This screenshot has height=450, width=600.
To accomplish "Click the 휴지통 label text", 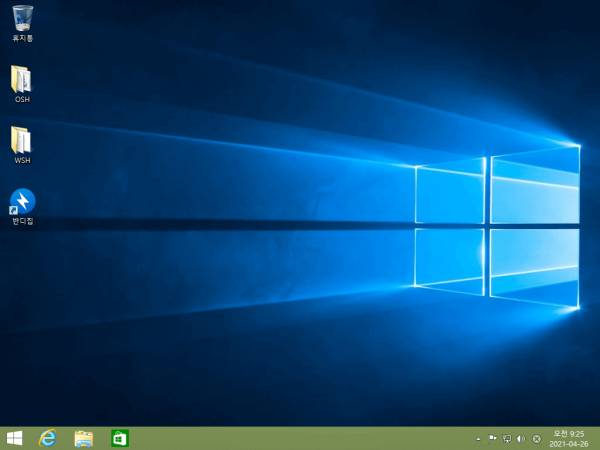I will pyautogui.click(x=23, y=38).
